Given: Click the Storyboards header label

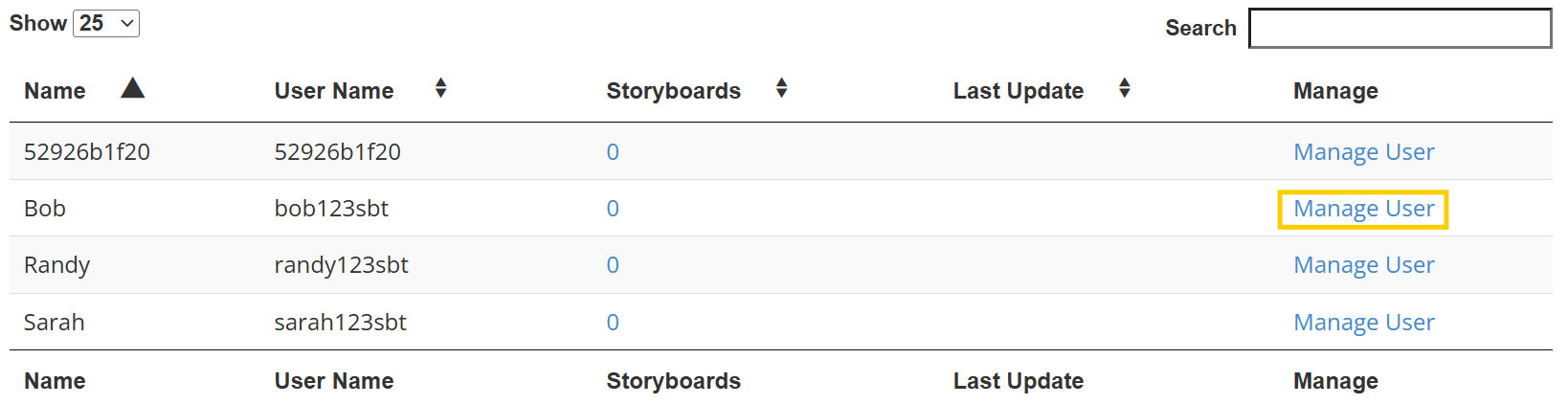Looking at the screenshot, I should [673, 91].
